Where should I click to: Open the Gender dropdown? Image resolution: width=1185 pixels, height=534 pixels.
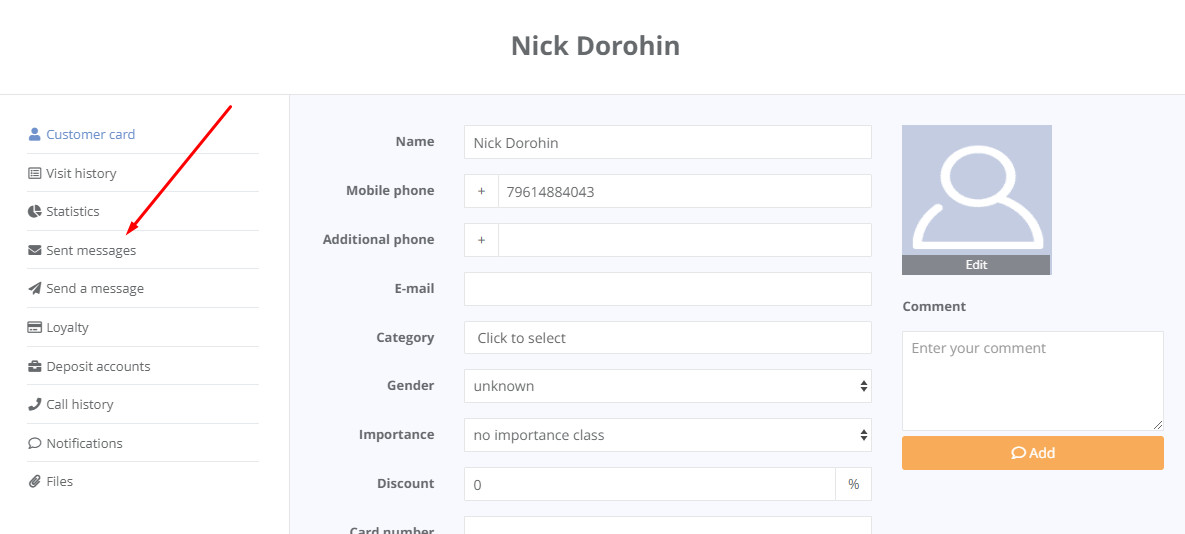pos(667,386)
